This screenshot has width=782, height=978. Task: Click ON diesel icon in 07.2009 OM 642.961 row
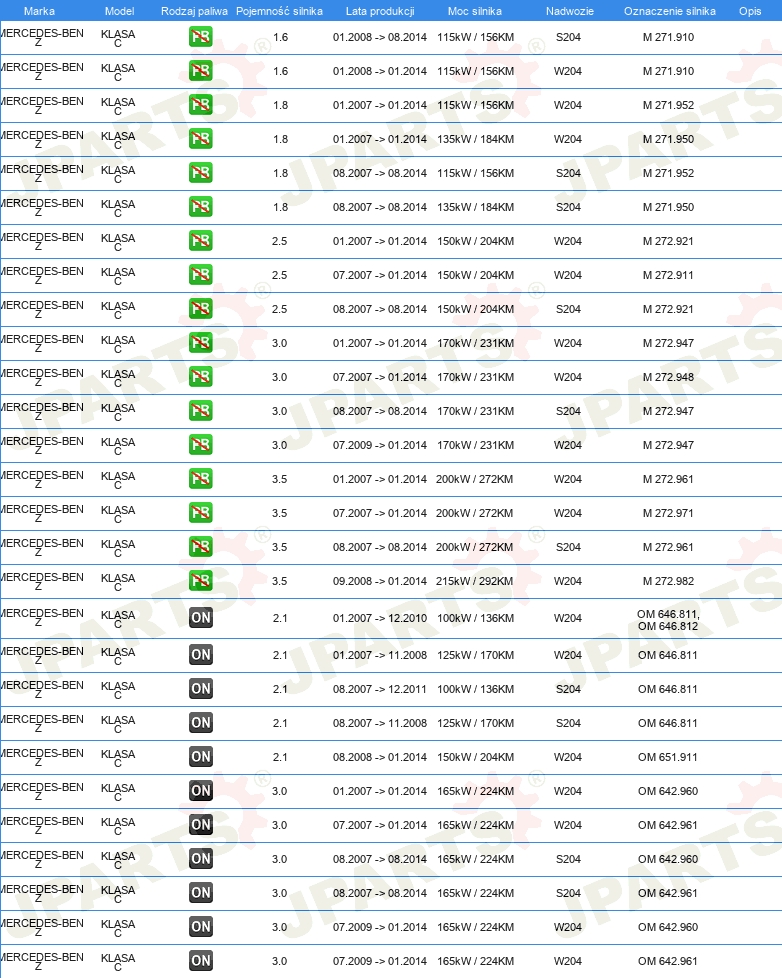point(201,961)
